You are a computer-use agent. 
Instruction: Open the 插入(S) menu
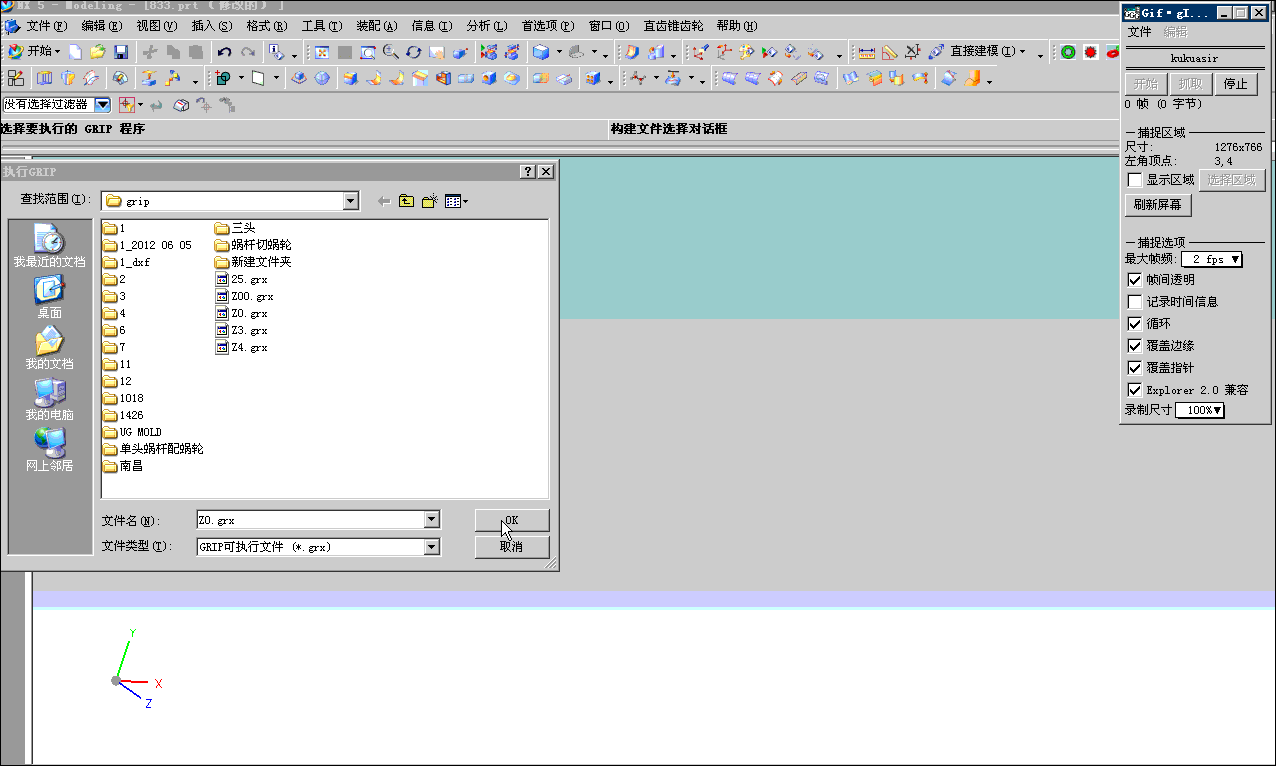coord(211,26)
